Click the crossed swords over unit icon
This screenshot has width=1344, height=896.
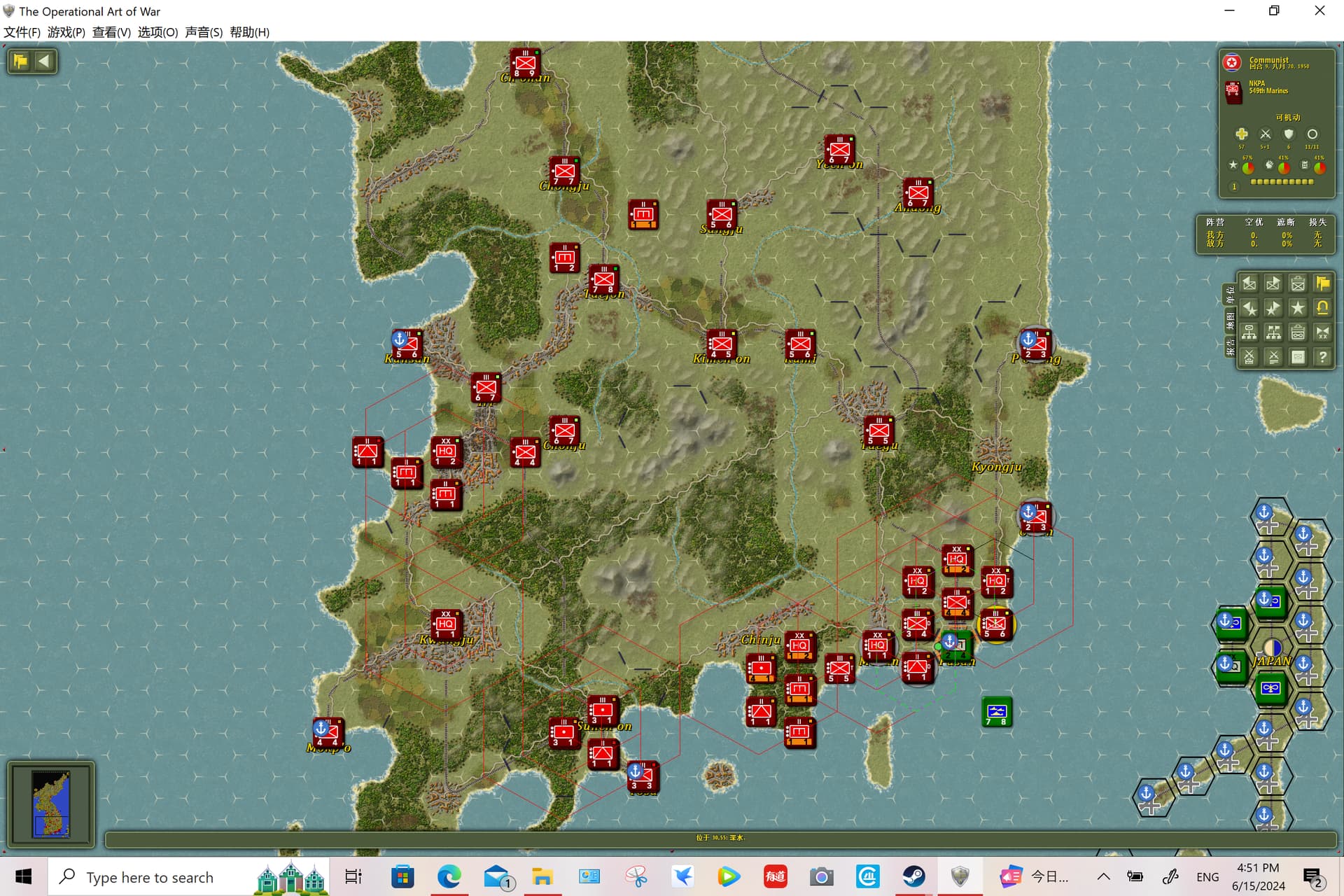[1249, 357]
